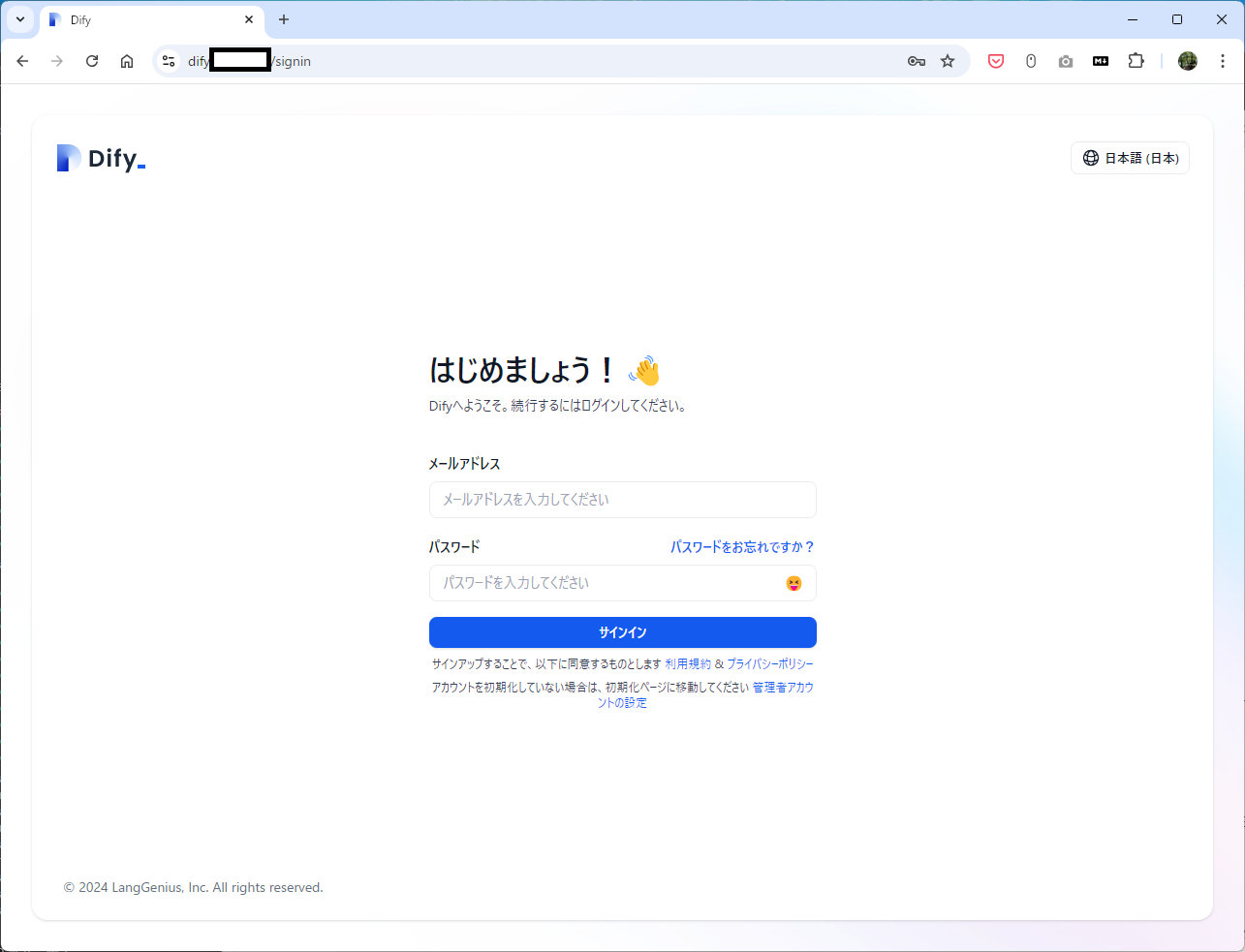Open the 管理者アカウントの設定 link
The image size is (1245, 952).
(783, 688)
